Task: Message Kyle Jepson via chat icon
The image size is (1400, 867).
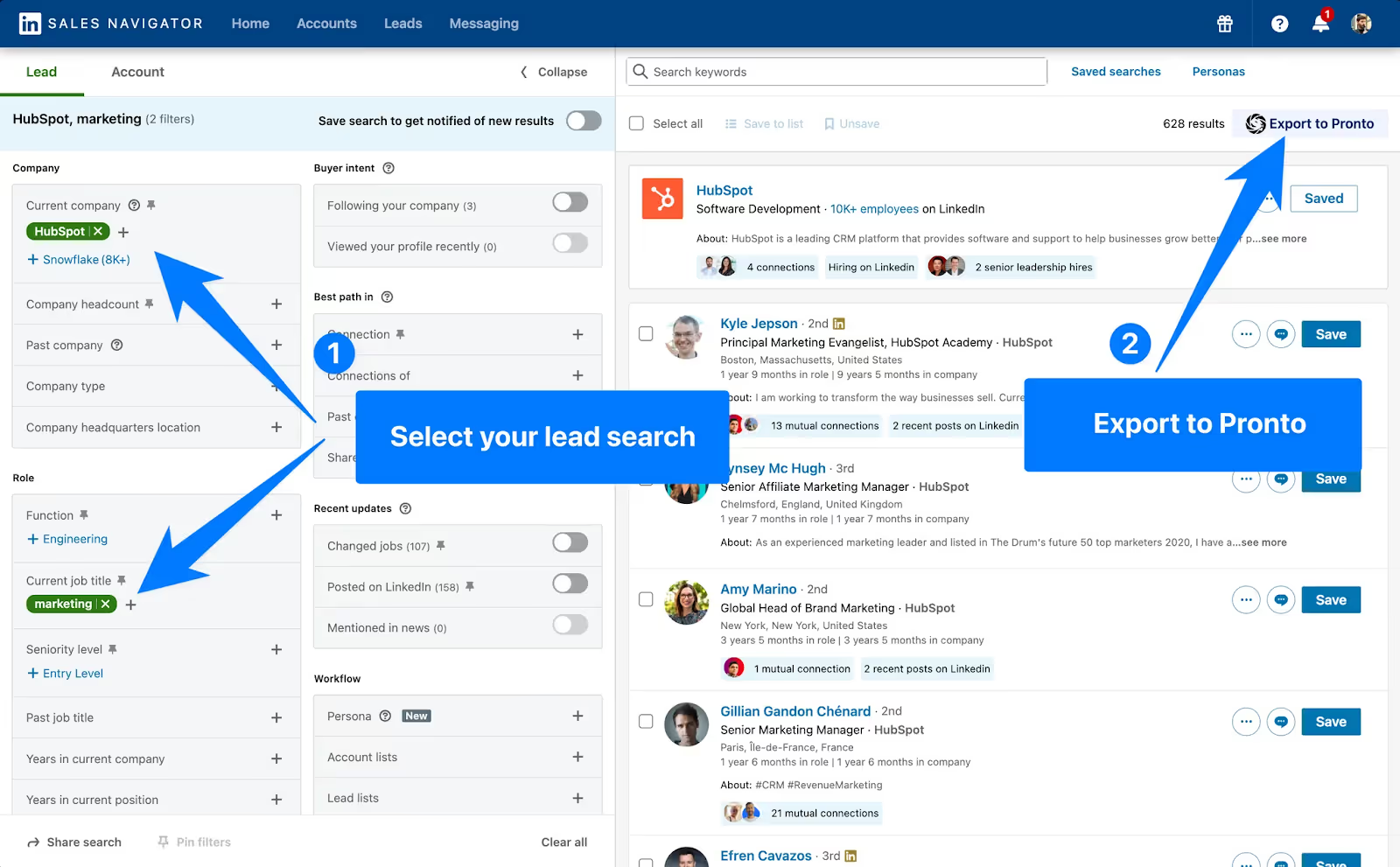Action: click(x=1281, y=334)
